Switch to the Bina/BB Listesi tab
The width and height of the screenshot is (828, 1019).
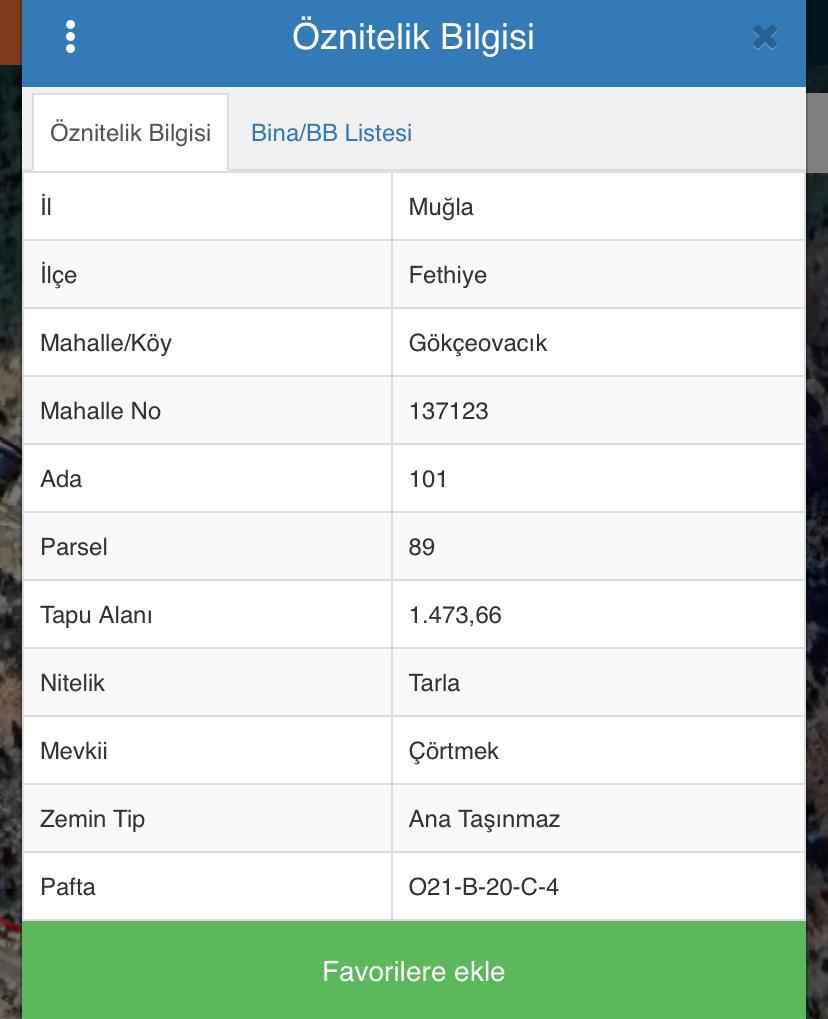click(331, 133)
